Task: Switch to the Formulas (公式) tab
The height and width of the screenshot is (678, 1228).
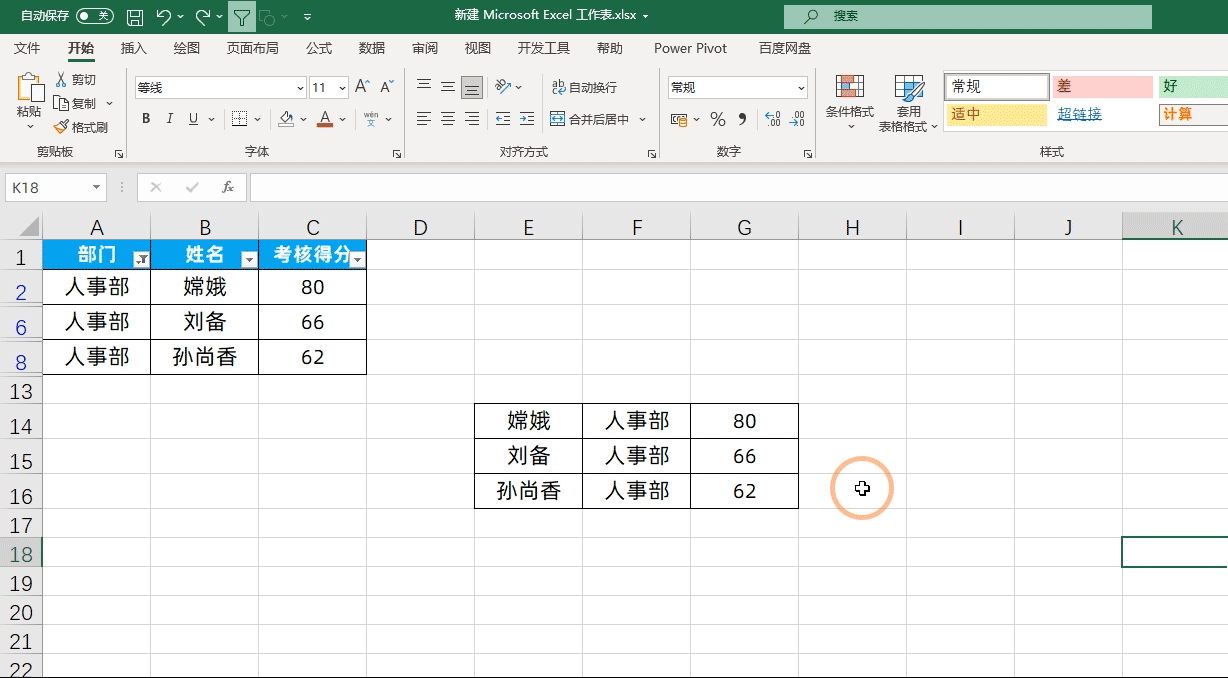Action: point(319,48)
